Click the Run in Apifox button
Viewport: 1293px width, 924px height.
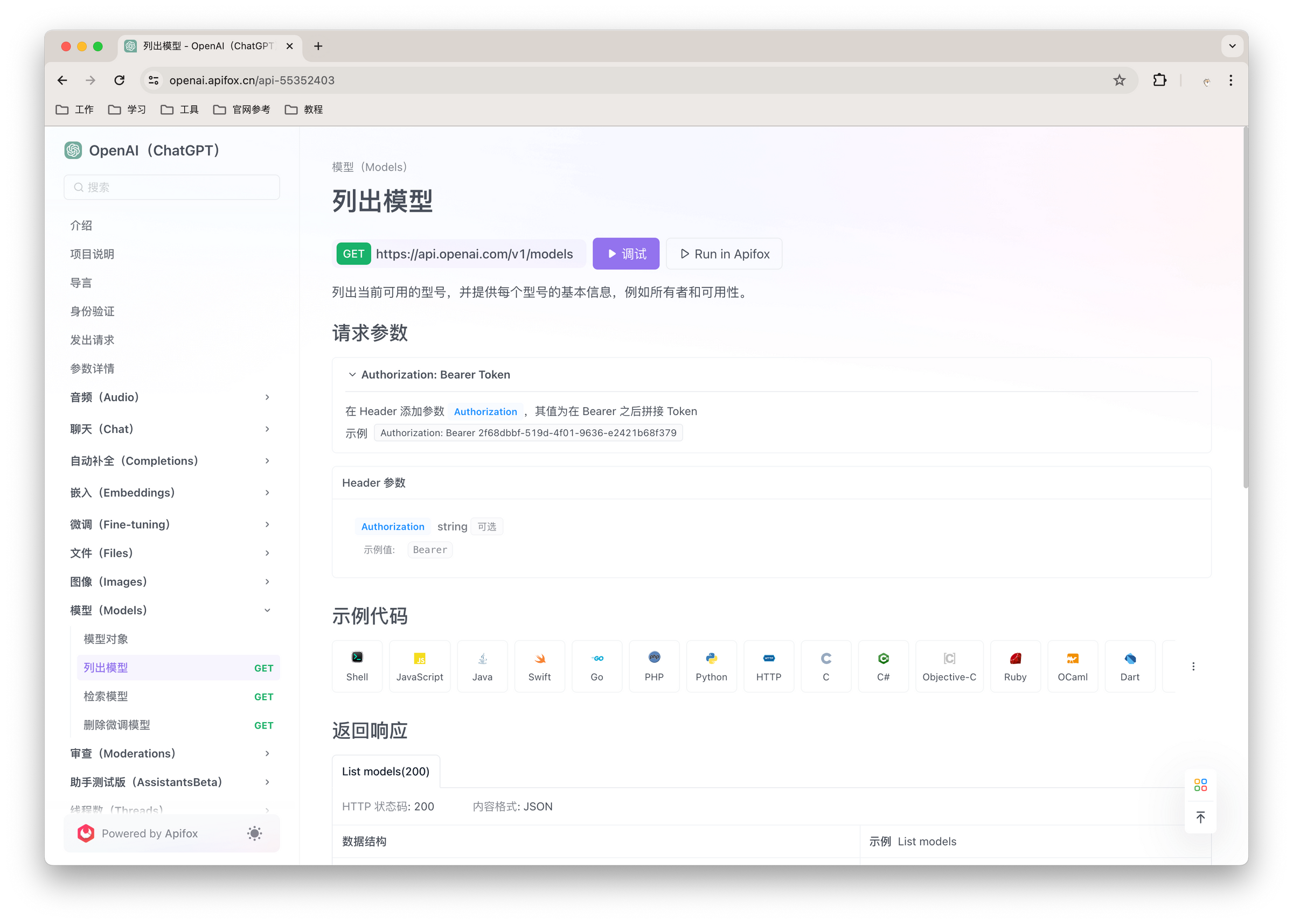[724, 254]
